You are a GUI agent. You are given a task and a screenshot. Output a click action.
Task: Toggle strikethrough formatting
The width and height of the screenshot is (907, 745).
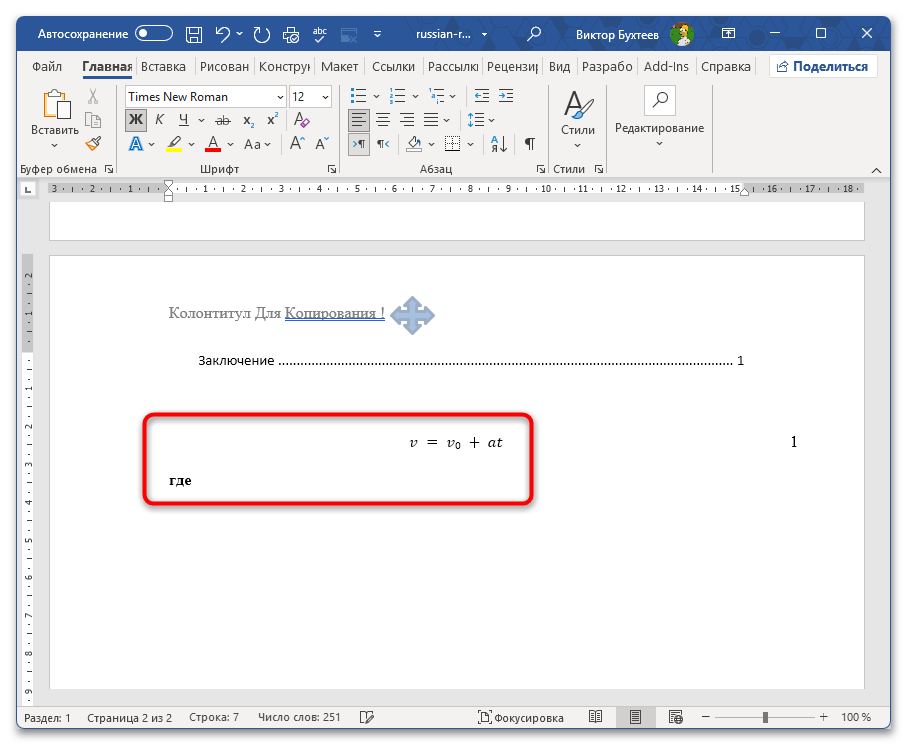point(223,120)
